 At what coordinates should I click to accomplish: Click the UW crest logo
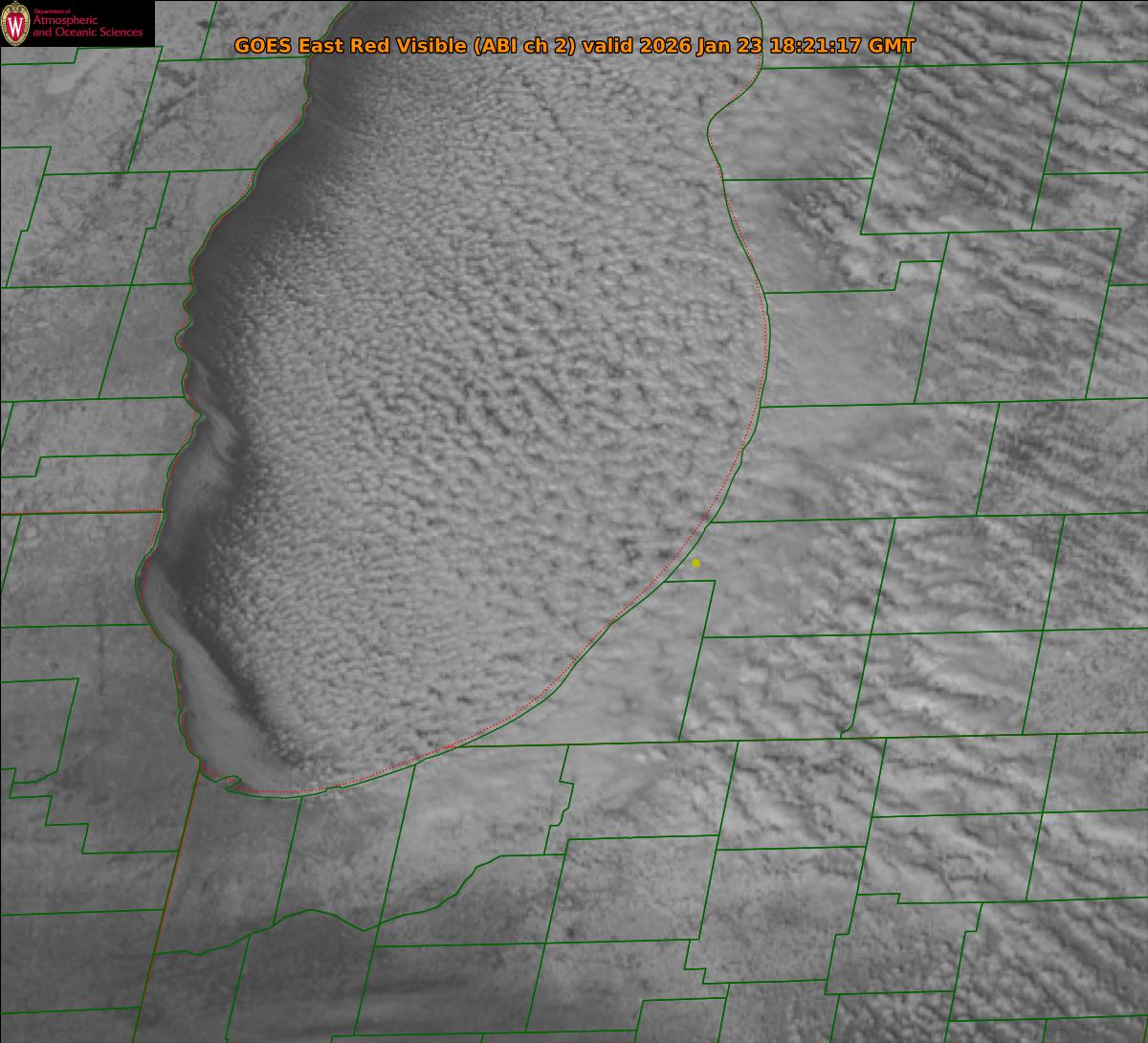(15, 23)
